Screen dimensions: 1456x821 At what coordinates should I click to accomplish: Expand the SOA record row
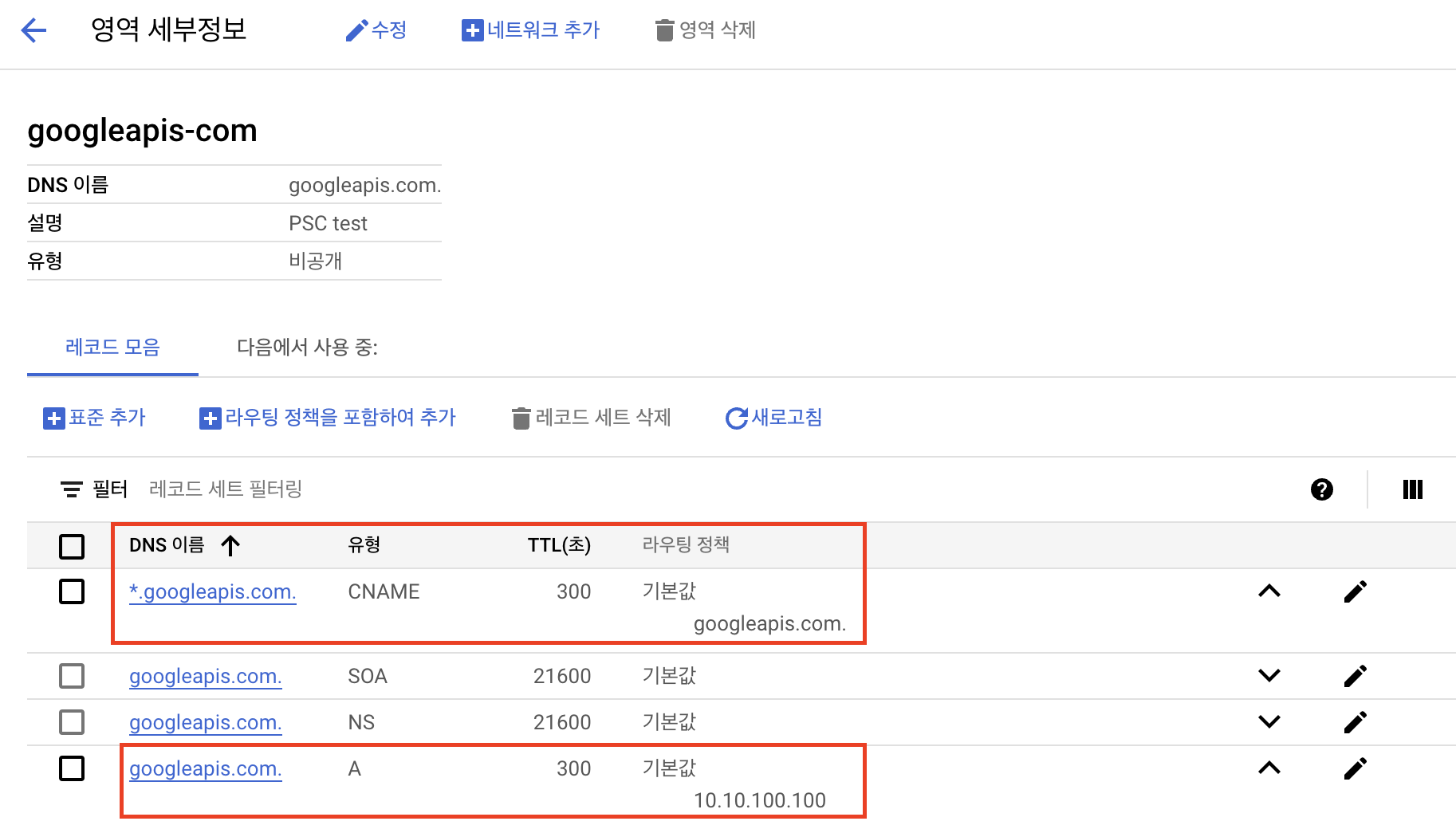pos(1269,676)
